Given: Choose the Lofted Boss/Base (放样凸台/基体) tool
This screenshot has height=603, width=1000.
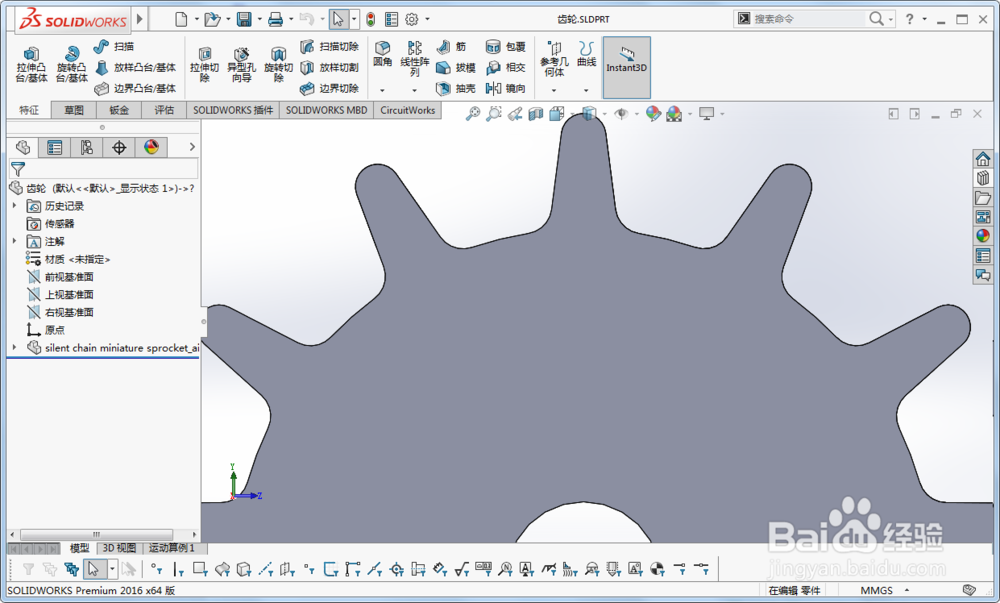Looking at the screenshot, I should coord(135,68).
